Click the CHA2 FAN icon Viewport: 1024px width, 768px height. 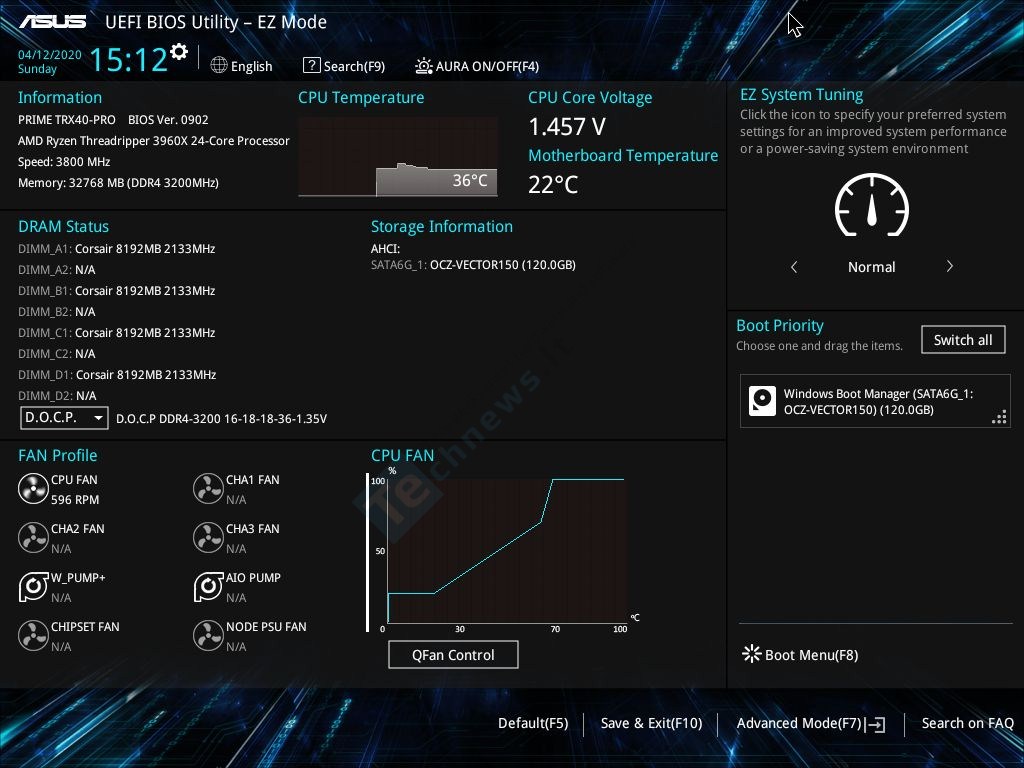coord(33,537)
